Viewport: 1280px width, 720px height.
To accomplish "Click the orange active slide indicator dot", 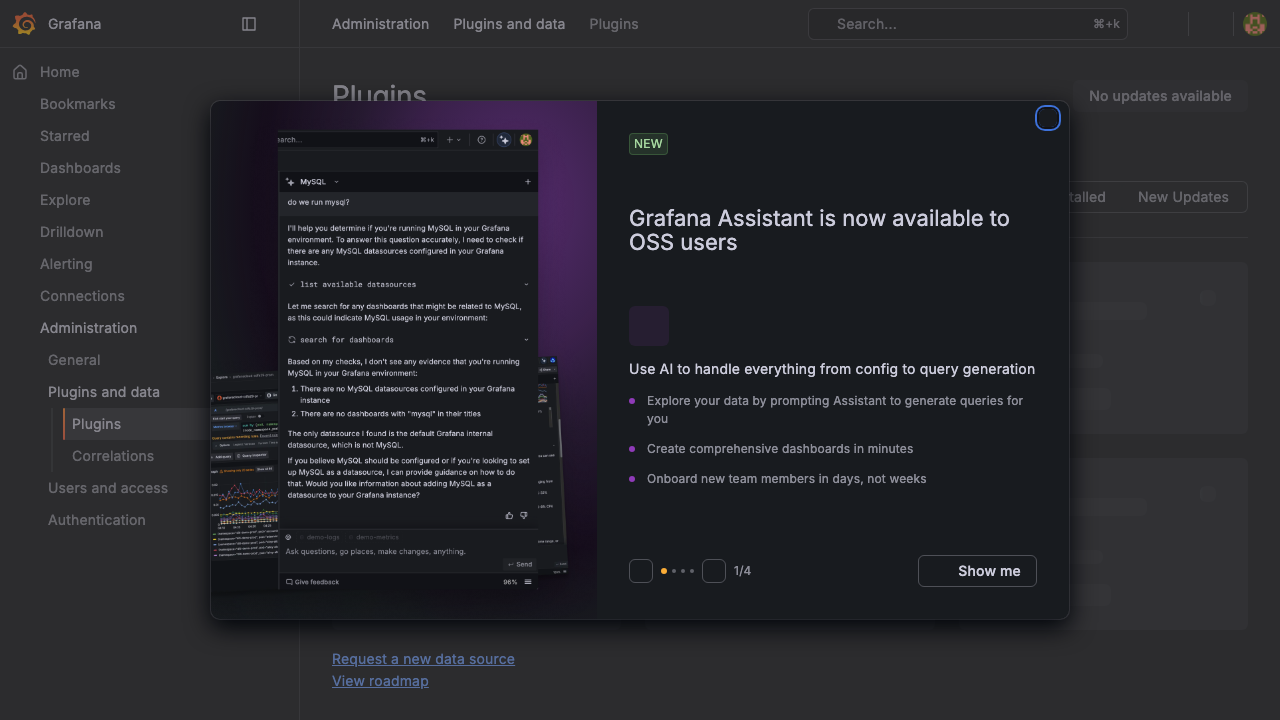I will pos(664,571).
